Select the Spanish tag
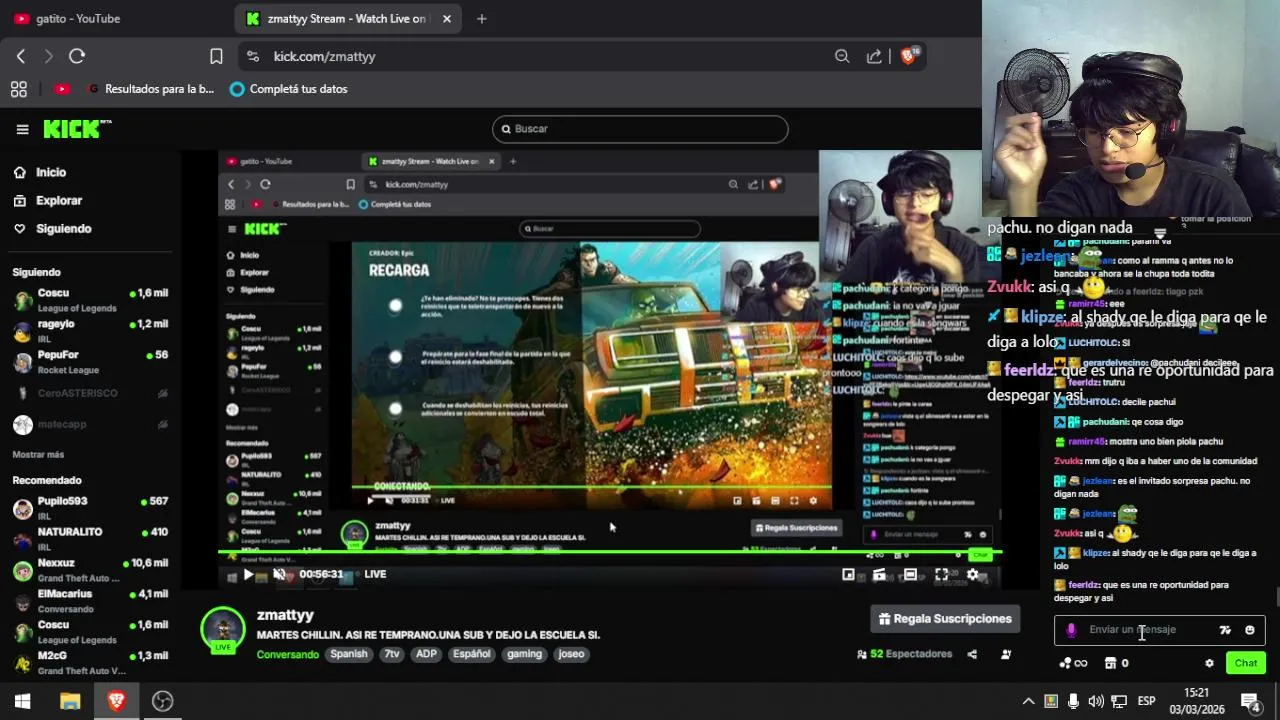The height and width of the screenshot is (720, 1280). (x=349, y=654)
